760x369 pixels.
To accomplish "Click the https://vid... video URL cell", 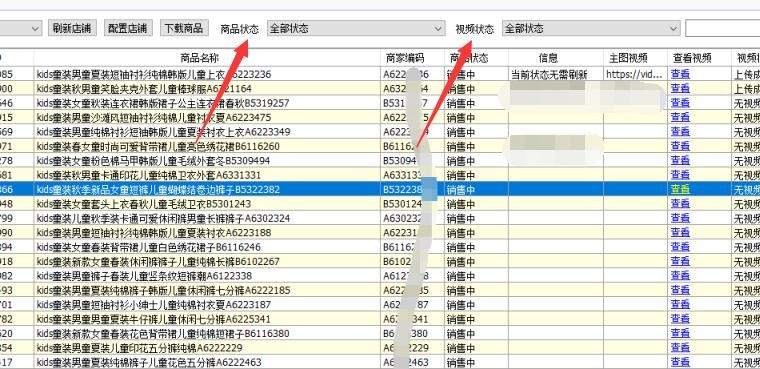I will 634,74.
